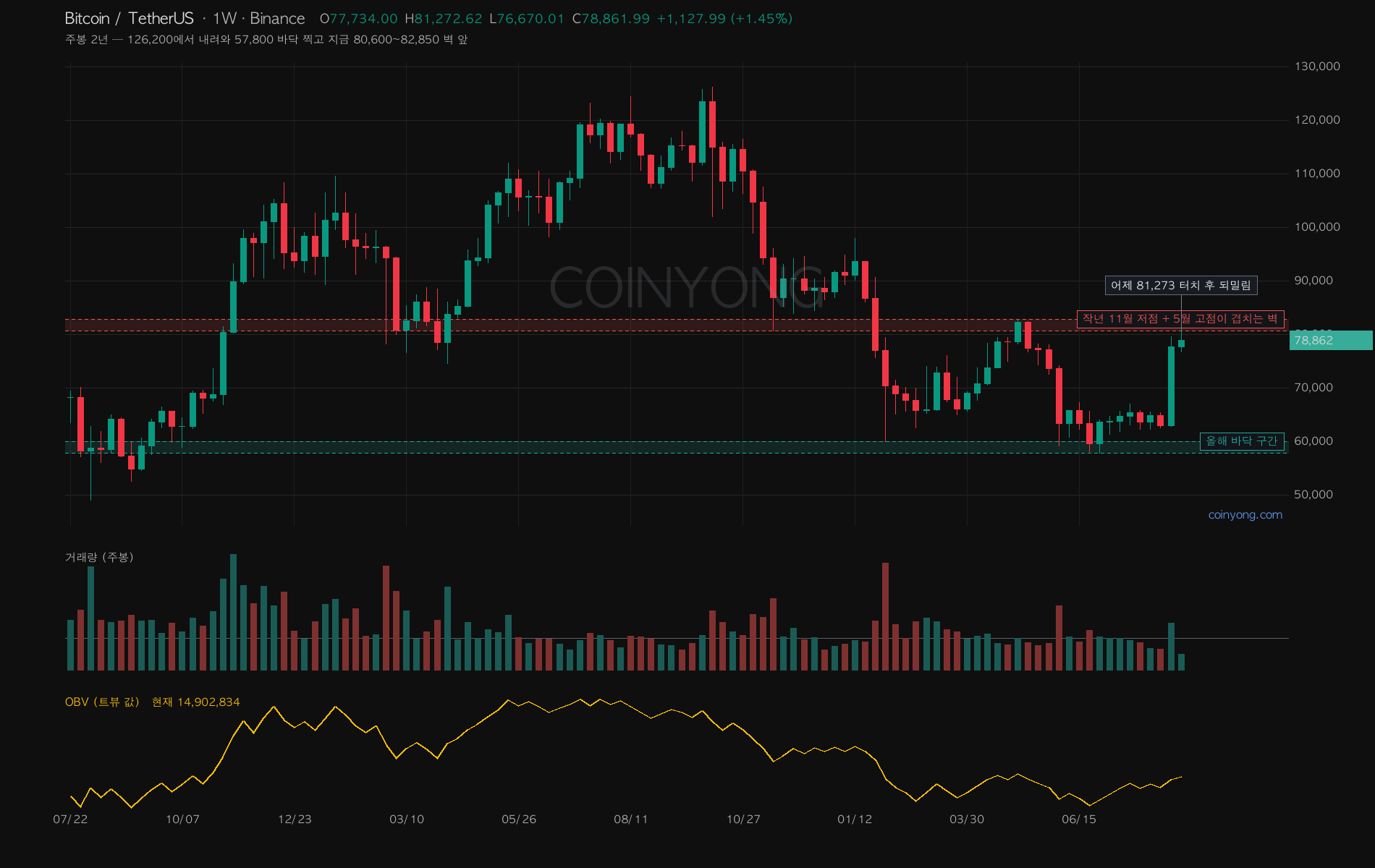1375x868 pixels.
Task: Click the Binance exchange label
Action: click(x=277, y=18)
